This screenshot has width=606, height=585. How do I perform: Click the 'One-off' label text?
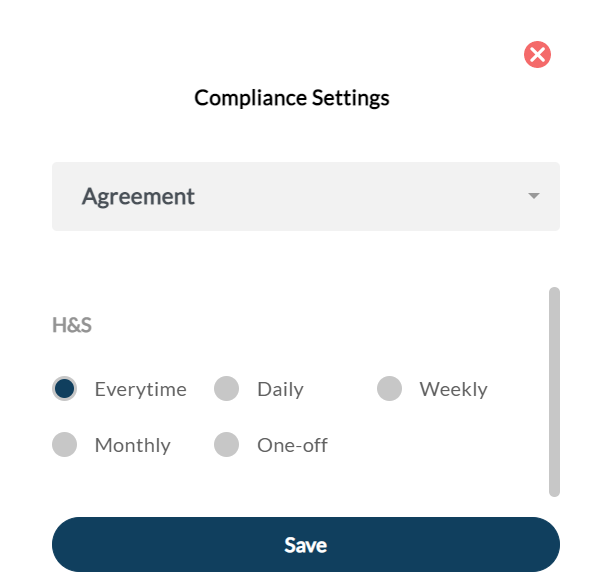pos(292,445)
